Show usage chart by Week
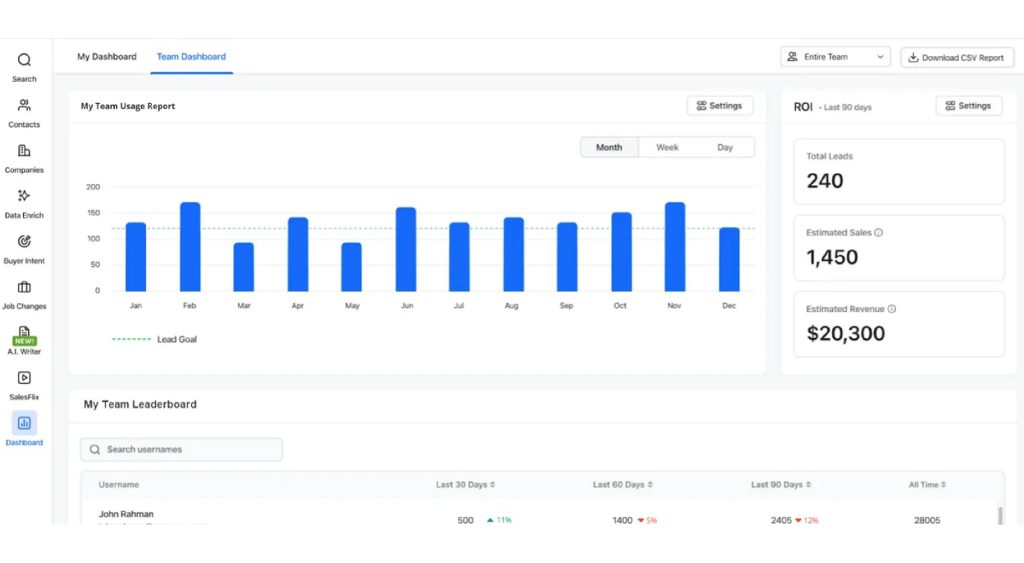Screen dimensions: 1024x563 tap(667, 148)
